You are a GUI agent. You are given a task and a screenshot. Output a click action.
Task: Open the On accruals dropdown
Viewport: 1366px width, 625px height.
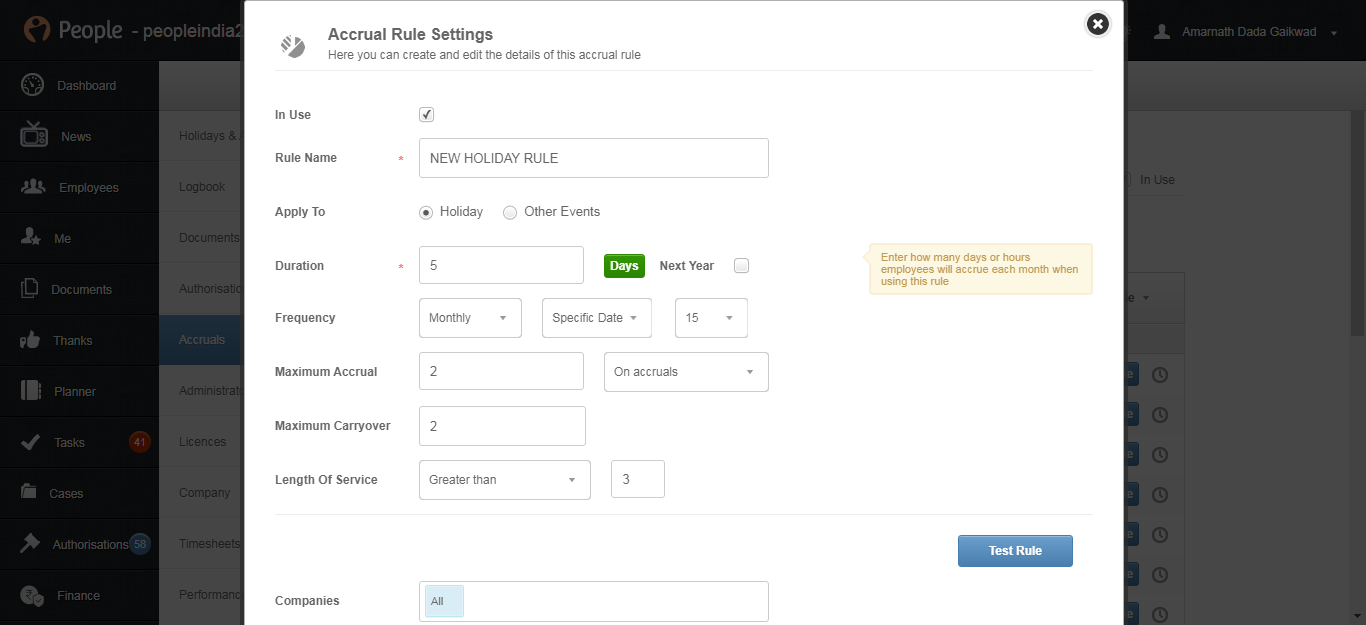coord(686,372)
